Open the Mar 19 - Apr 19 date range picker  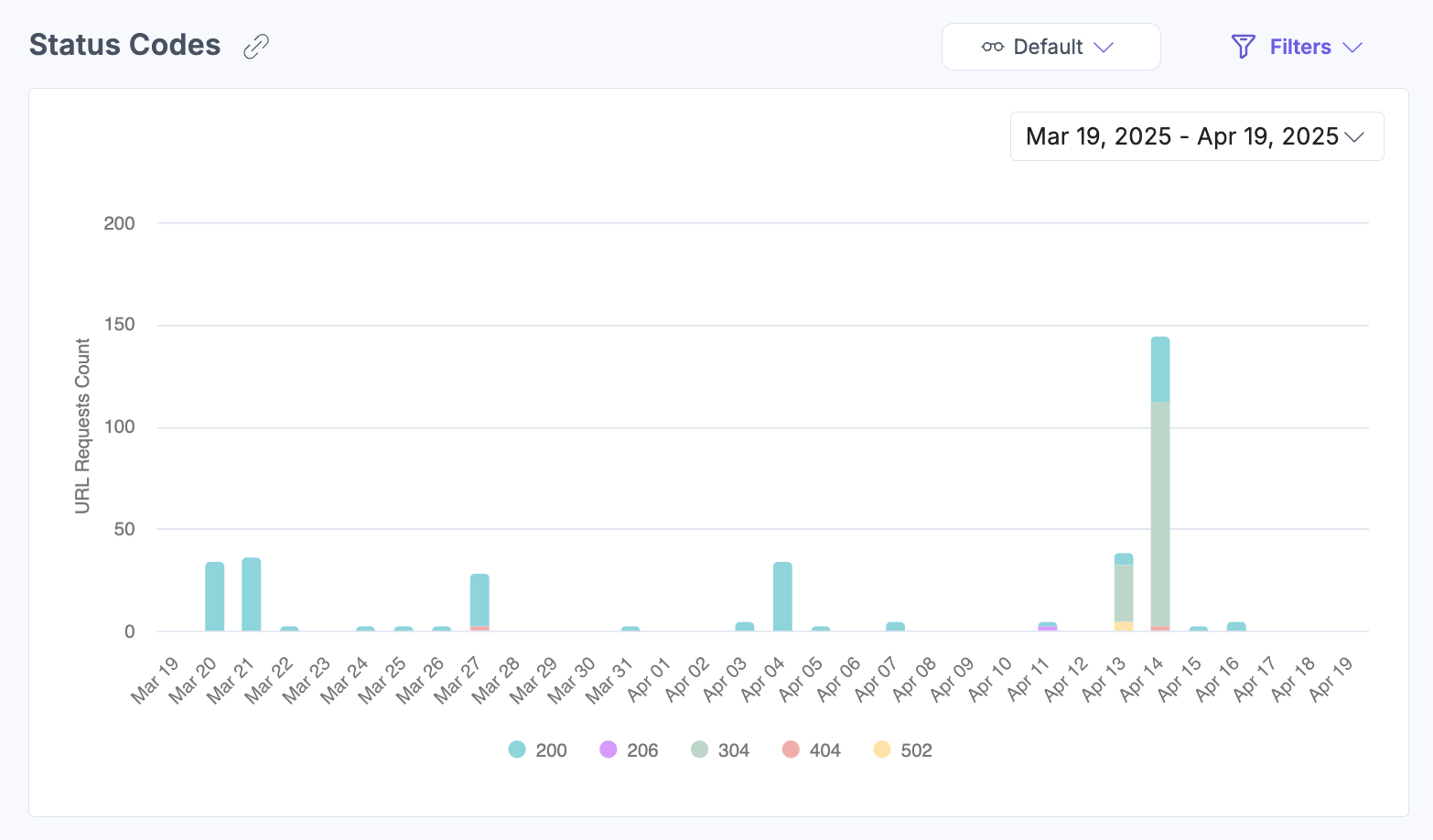pyautogui.click(x=1197, y=137)
